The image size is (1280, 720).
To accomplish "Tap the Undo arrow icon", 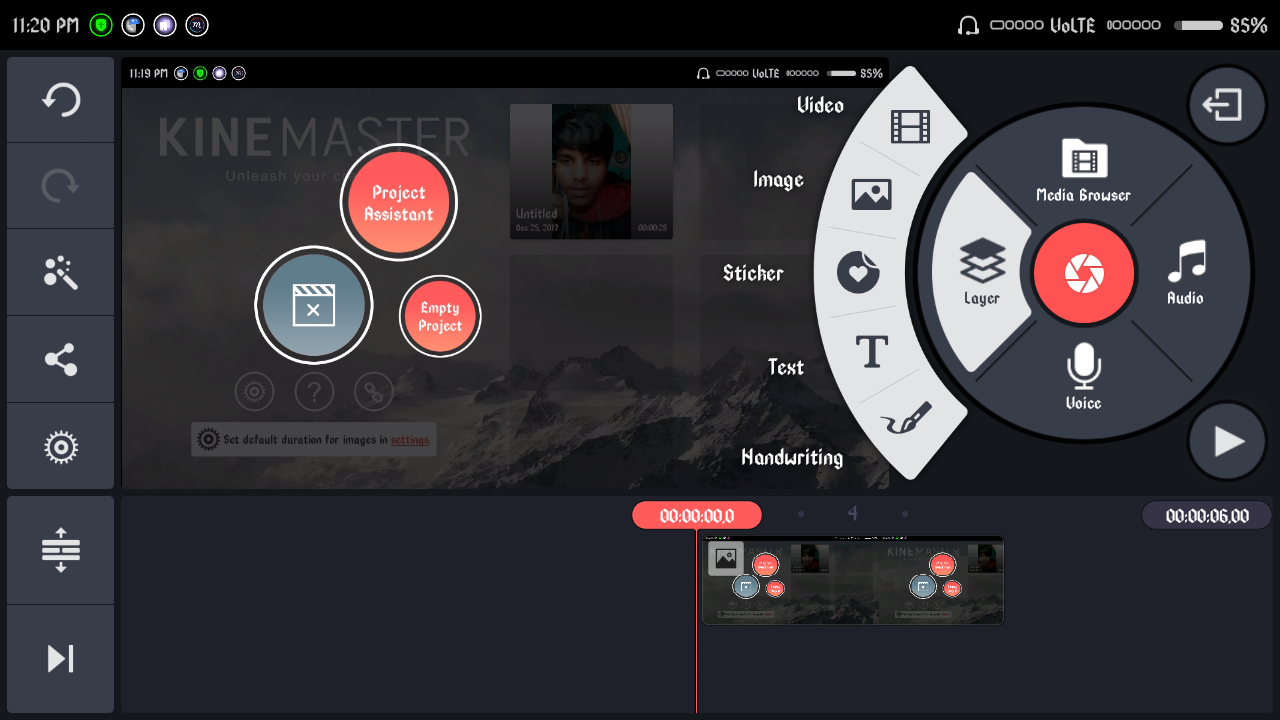I will [61, 100].
